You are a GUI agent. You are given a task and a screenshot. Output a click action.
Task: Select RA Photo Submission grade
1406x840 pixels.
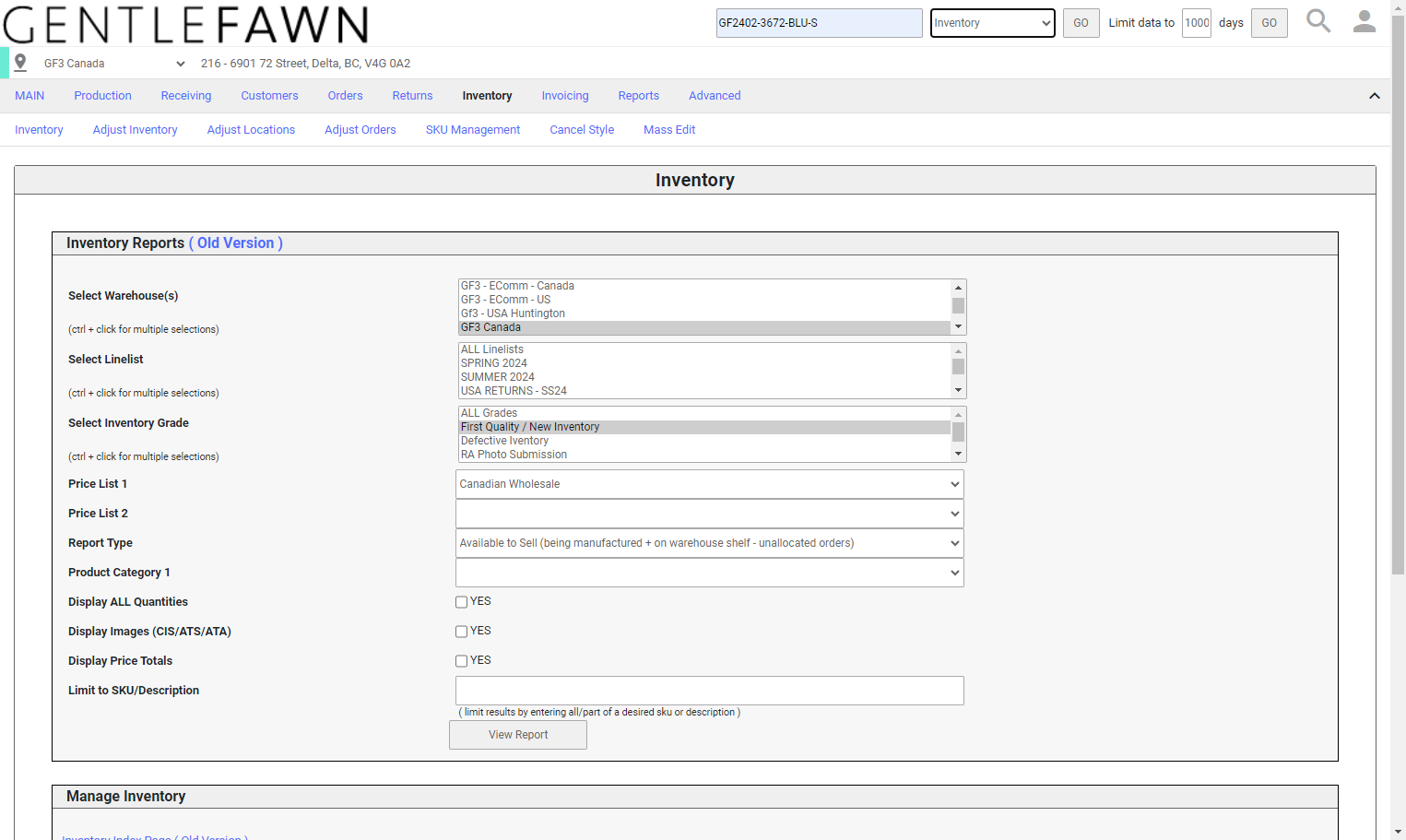click(704, 455)
